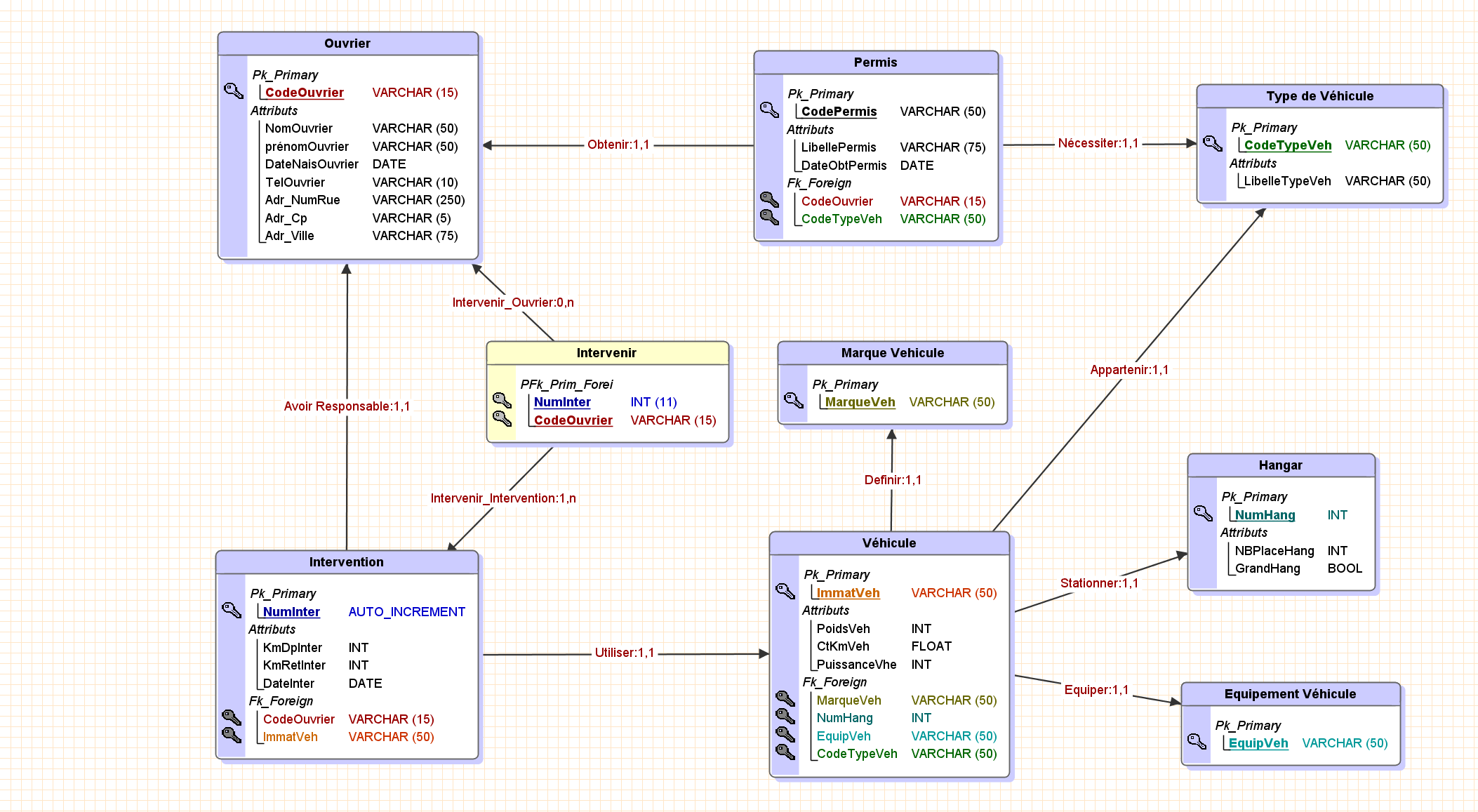Click the foreign key icon beside CodeOuvrier in Intervention
The width and height of the screenshot is (1478, 812).
coord(232,717)
